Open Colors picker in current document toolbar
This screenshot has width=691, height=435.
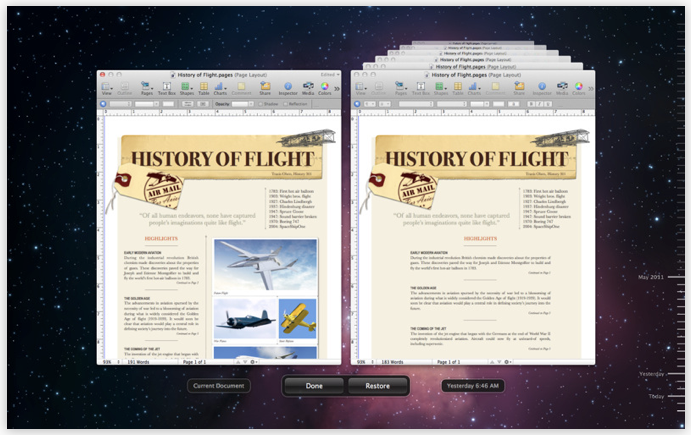325,88
